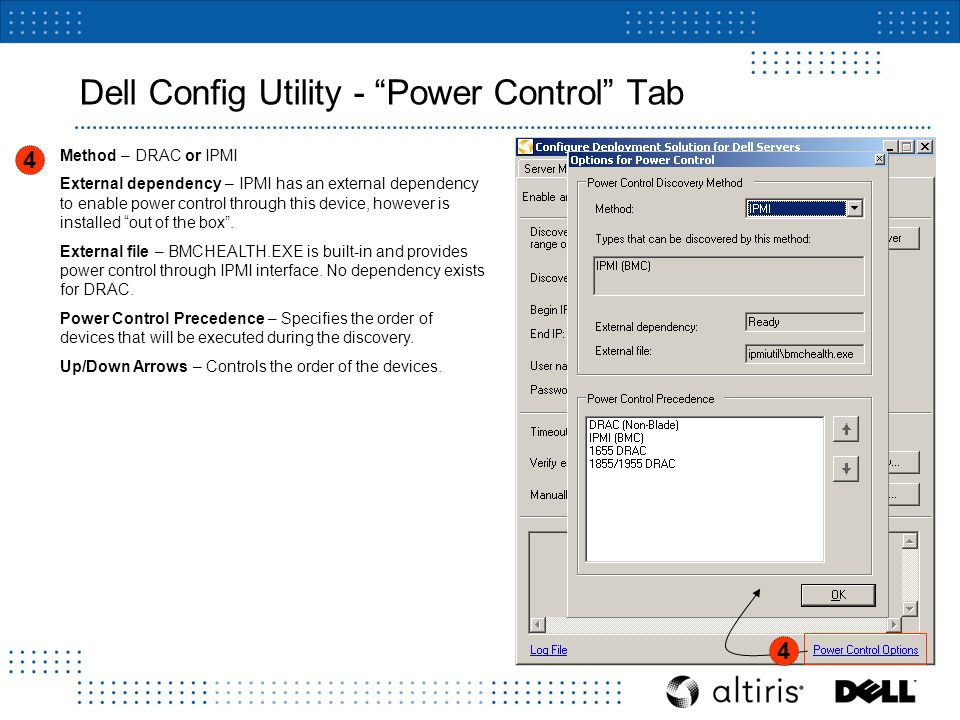Open the Log File link
960x720 pixels.
pos(549,650)
